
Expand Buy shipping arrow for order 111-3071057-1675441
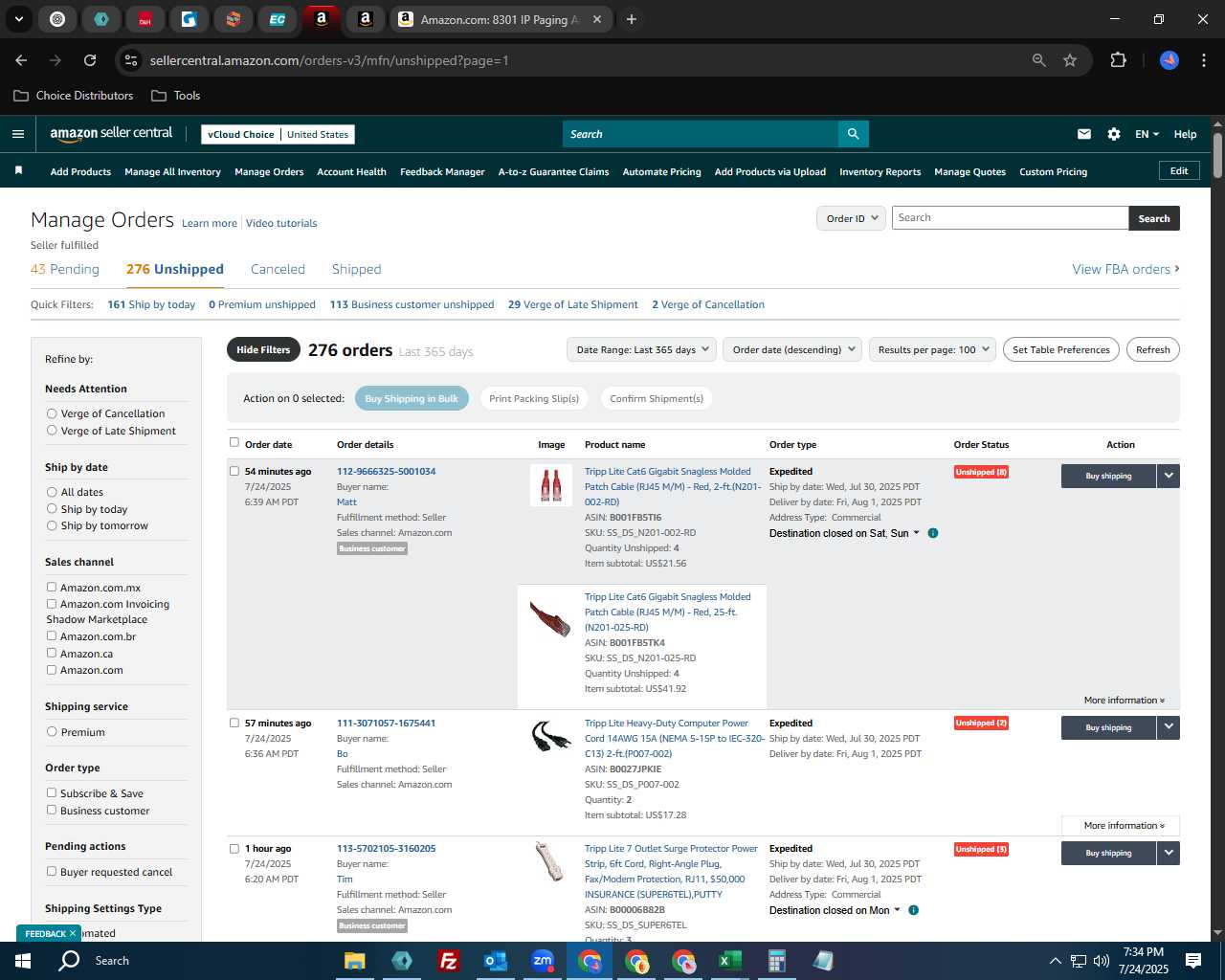1169,727
